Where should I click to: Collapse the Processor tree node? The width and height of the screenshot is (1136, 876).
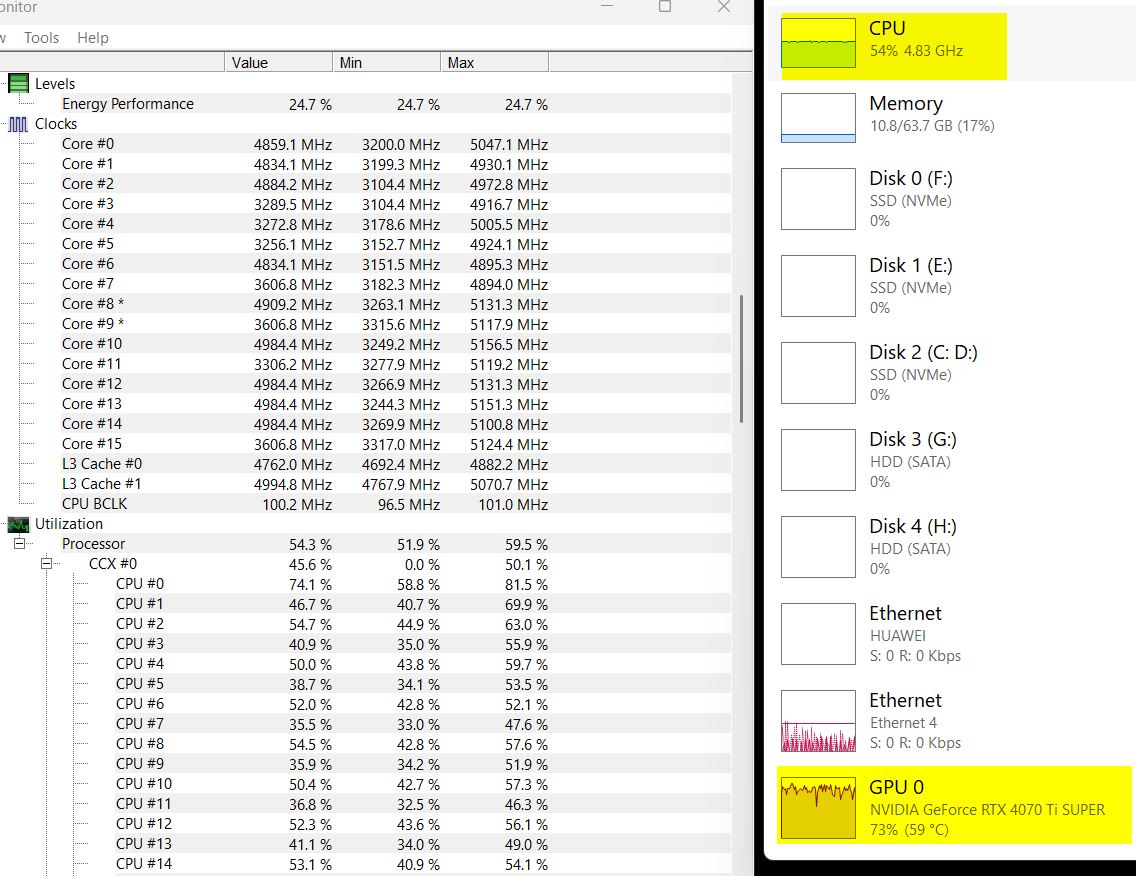click(19, 544)
